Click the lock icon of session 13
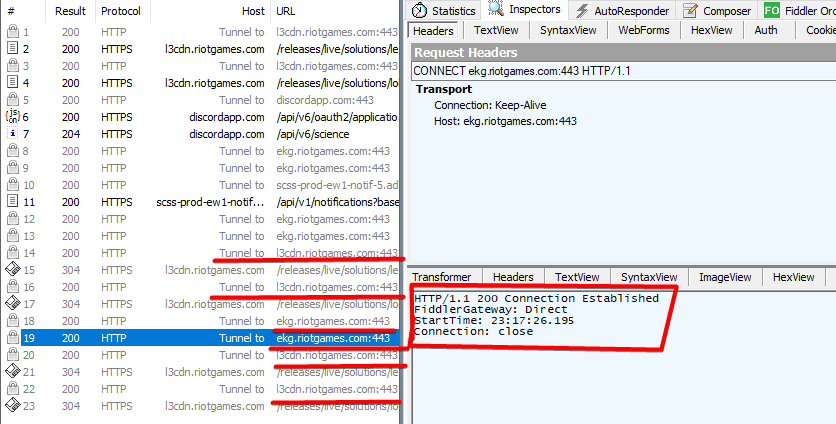The height and width of the screenshot is (424, 836). tap(13, 236)
